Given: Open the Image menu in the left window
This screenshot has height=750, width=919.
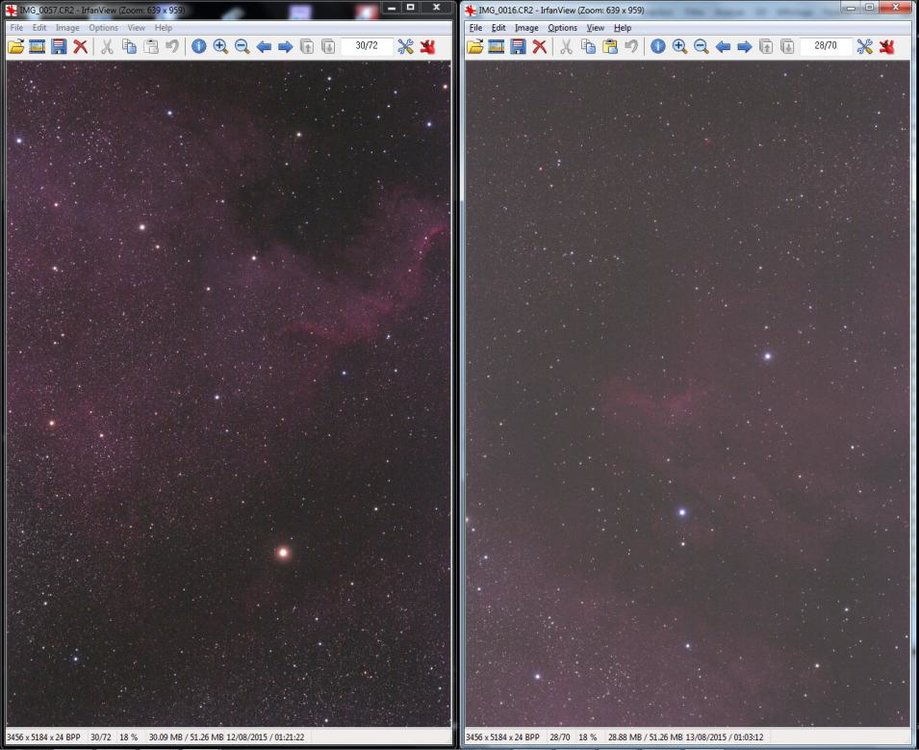Looking at the screenshot, I should [67, 27].
